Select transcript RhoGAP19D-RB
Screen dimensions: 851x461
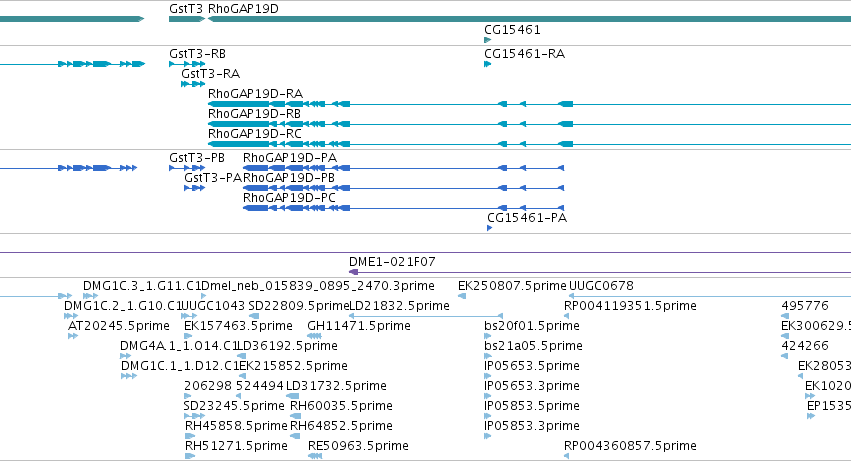255,114
